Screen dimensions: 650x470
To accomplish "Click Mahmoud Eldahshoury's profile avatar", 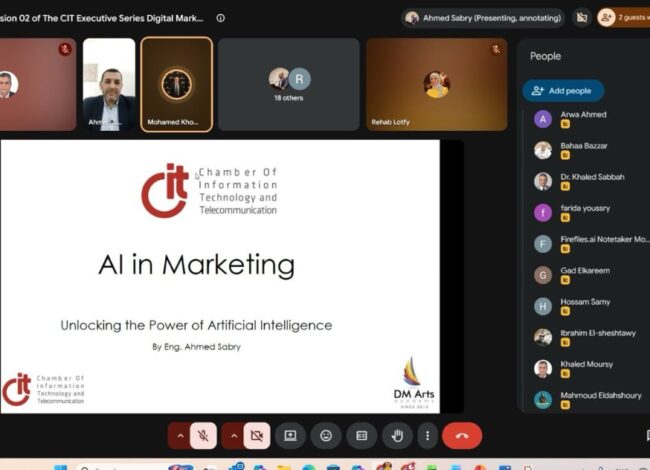I will [543, 400].
